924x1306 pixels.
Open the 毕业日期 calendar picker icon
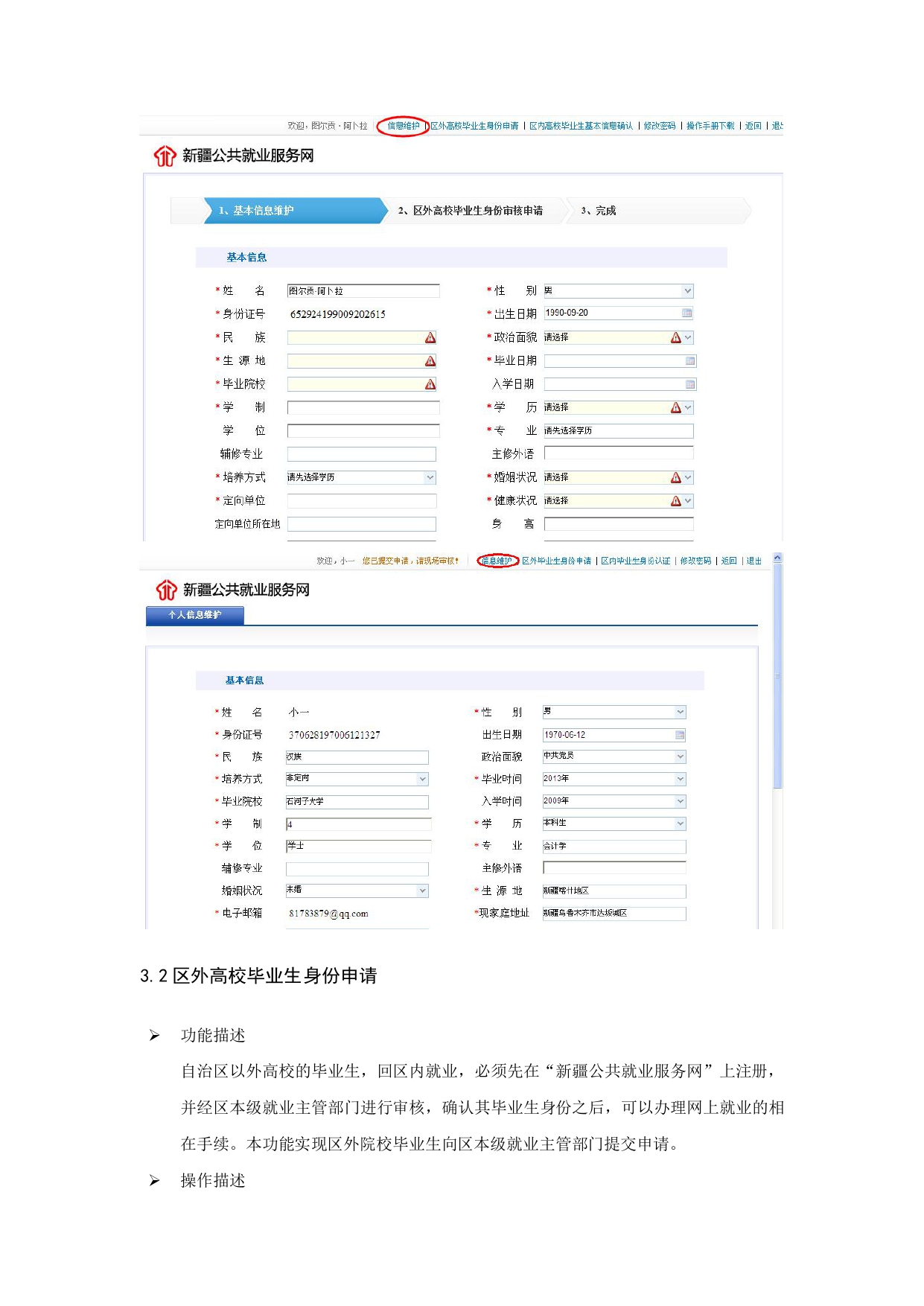(x=690, y=361)
